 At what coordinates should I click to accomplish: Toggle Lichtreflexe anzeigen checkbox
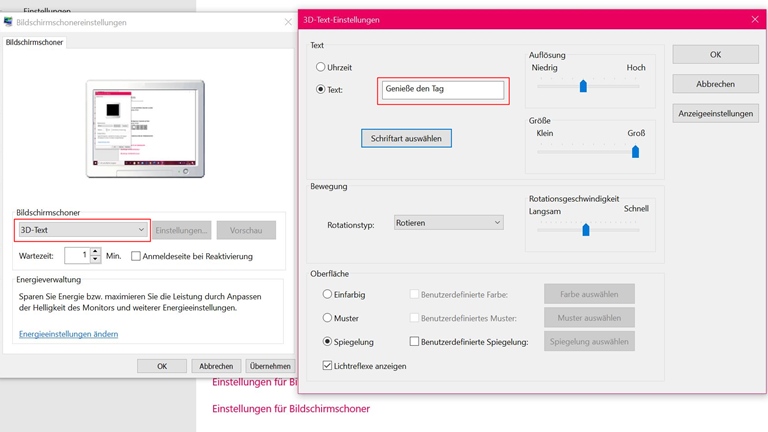tap(328, 366)
